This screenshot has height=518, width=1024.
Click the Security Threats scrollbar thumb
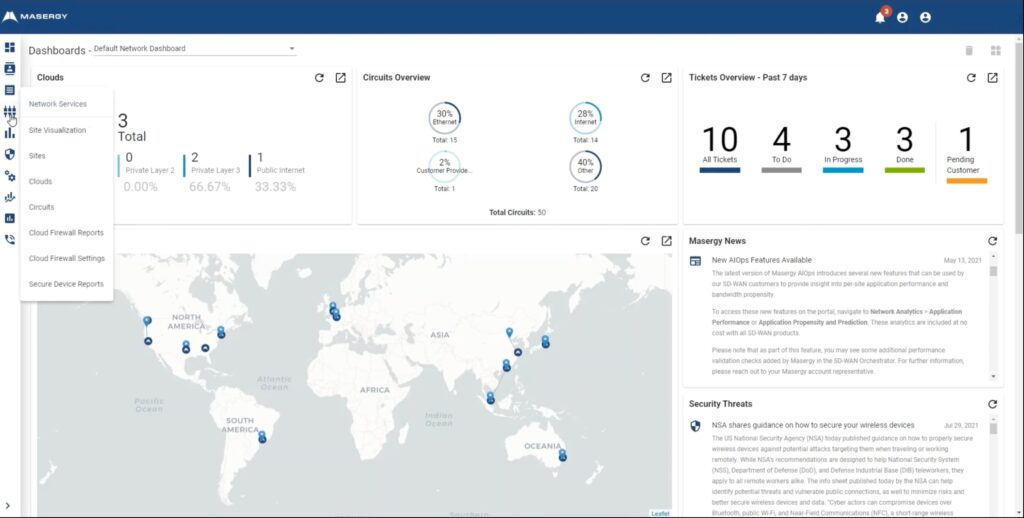tap(993, 429)
